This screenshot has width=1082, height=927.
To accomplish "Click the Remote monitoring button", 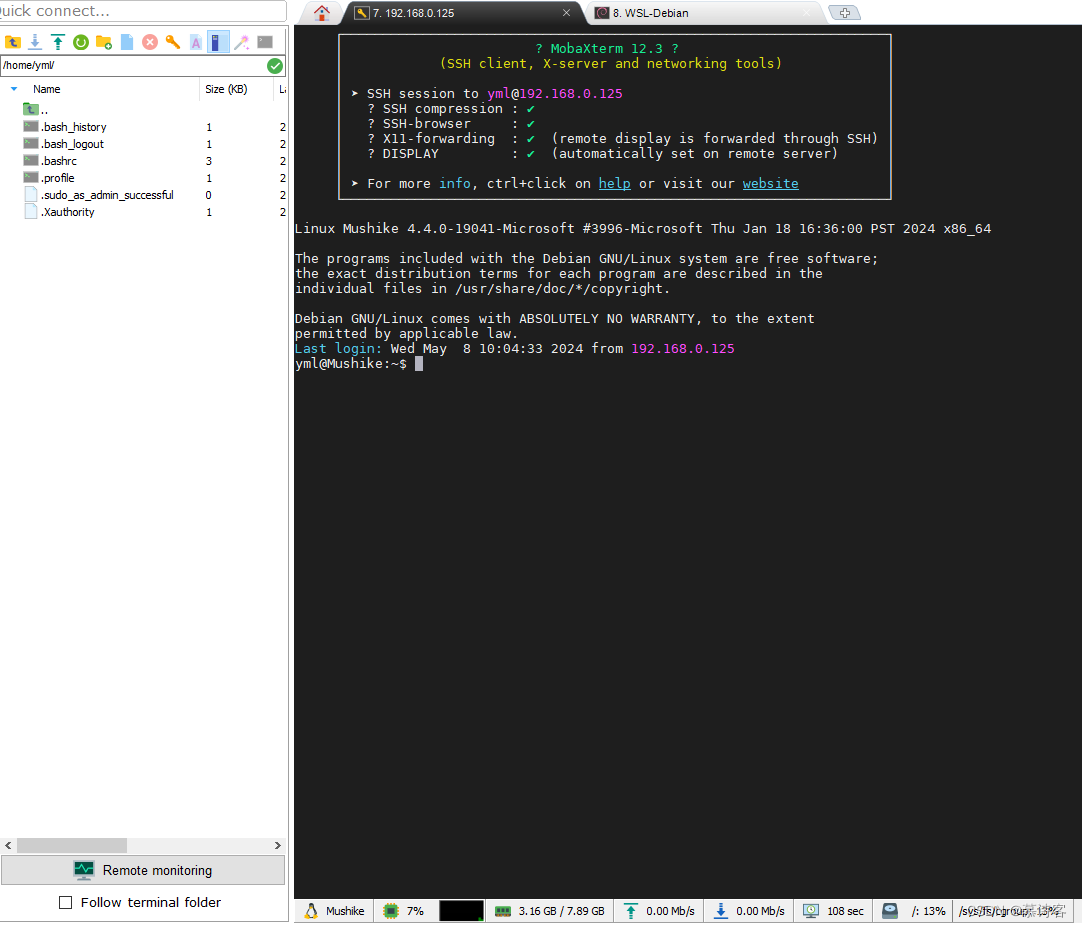I will point(143,870).
